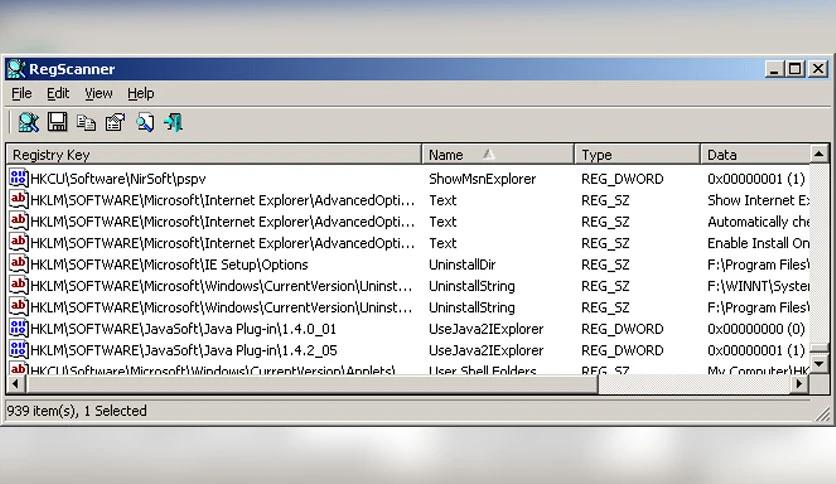
Task: Click the REG_DWORD type of ShowMsnExplorer row
Action: point(622,179)
